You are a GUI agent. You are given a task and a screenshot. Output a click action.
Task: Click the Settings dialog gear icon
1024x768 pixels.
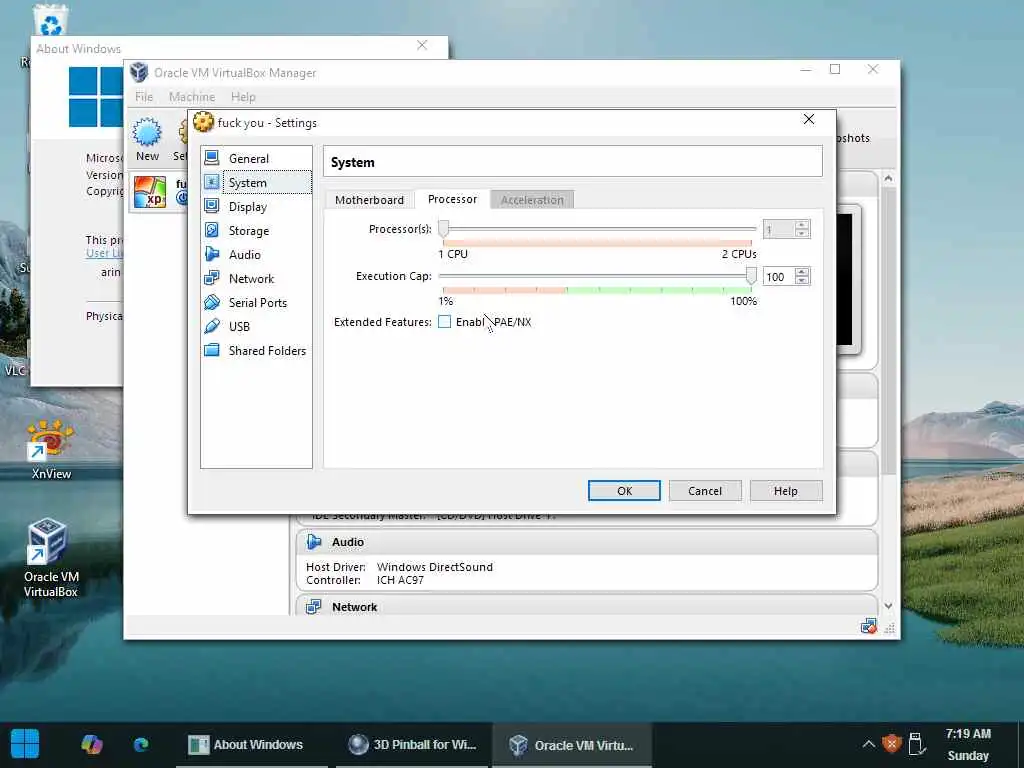[203, 122]
